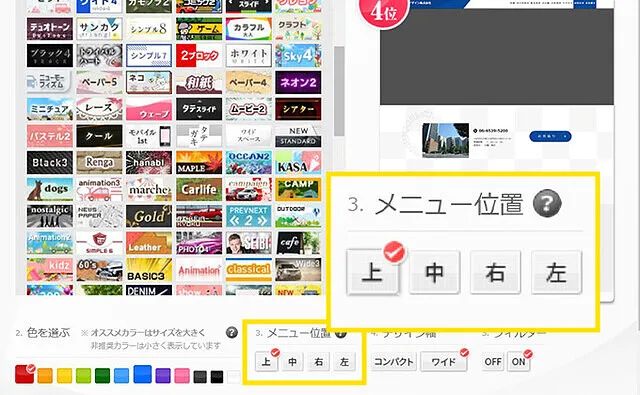
Task: Click the template list vertical scrollbar
Action: click(x=339, y=91)
